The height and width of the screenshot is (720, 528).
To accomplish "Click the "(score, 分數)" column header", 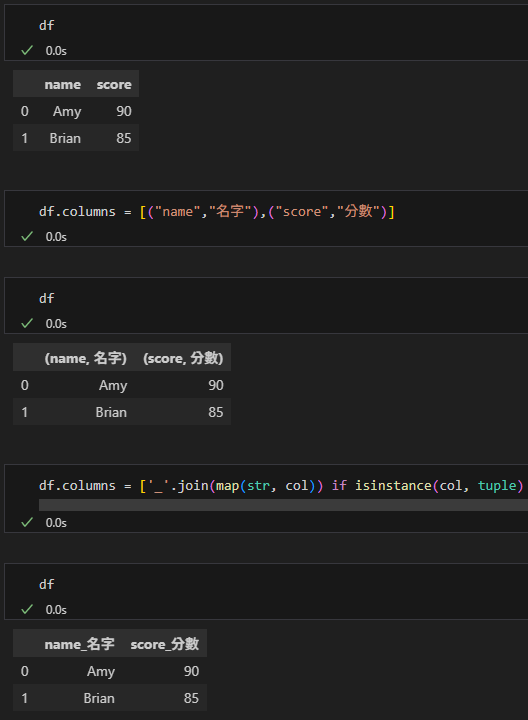I will pos(183,358).
